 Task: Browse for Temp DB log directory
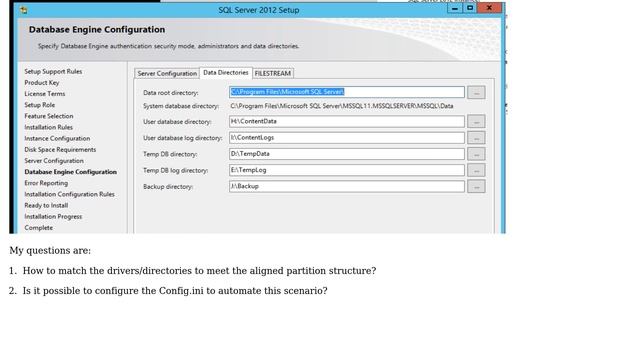[x=476, y=170]
